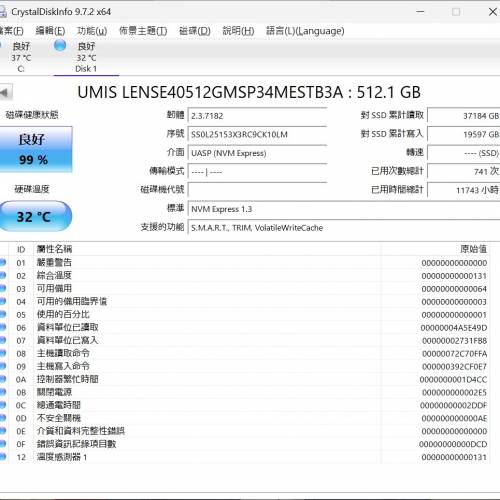The image size is (500, 500).
Task: Select attribute row 03 可用備用
Action: 245,289
